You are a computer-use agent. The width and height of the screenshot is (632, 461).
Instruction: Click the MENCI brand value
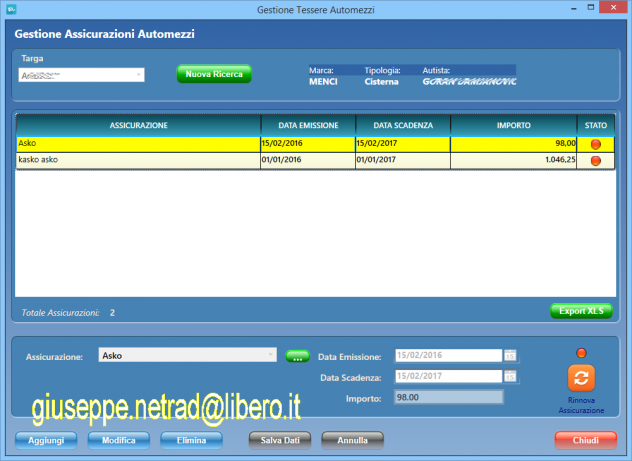click(x=323, y=82)
